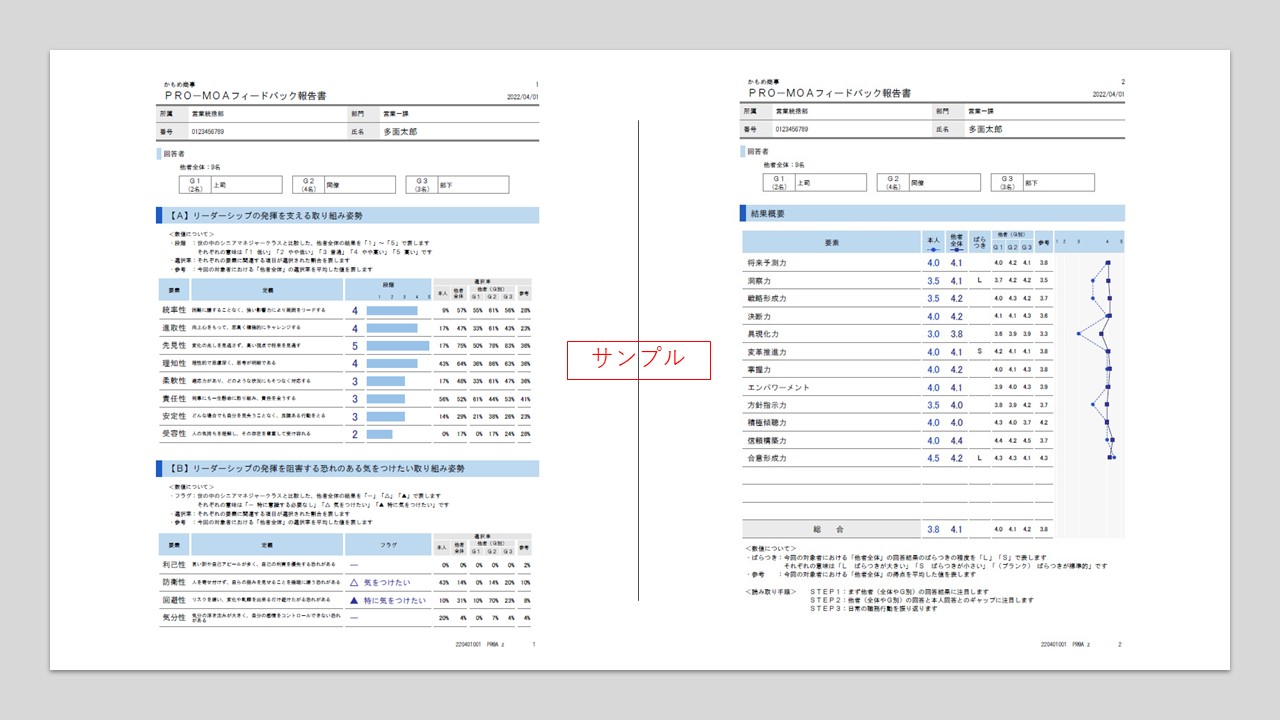Click the 統率性 row label
The width and height of the screenshot is (1280, 720).
tap(174, 311)
